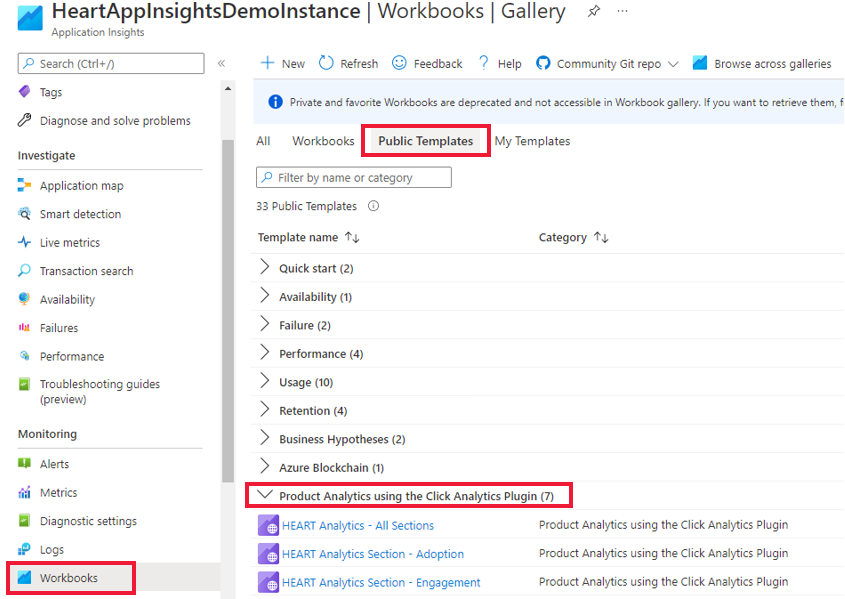Refresh the workbook gallery
This screenshot has width=845, height=599.
point(349,64)
